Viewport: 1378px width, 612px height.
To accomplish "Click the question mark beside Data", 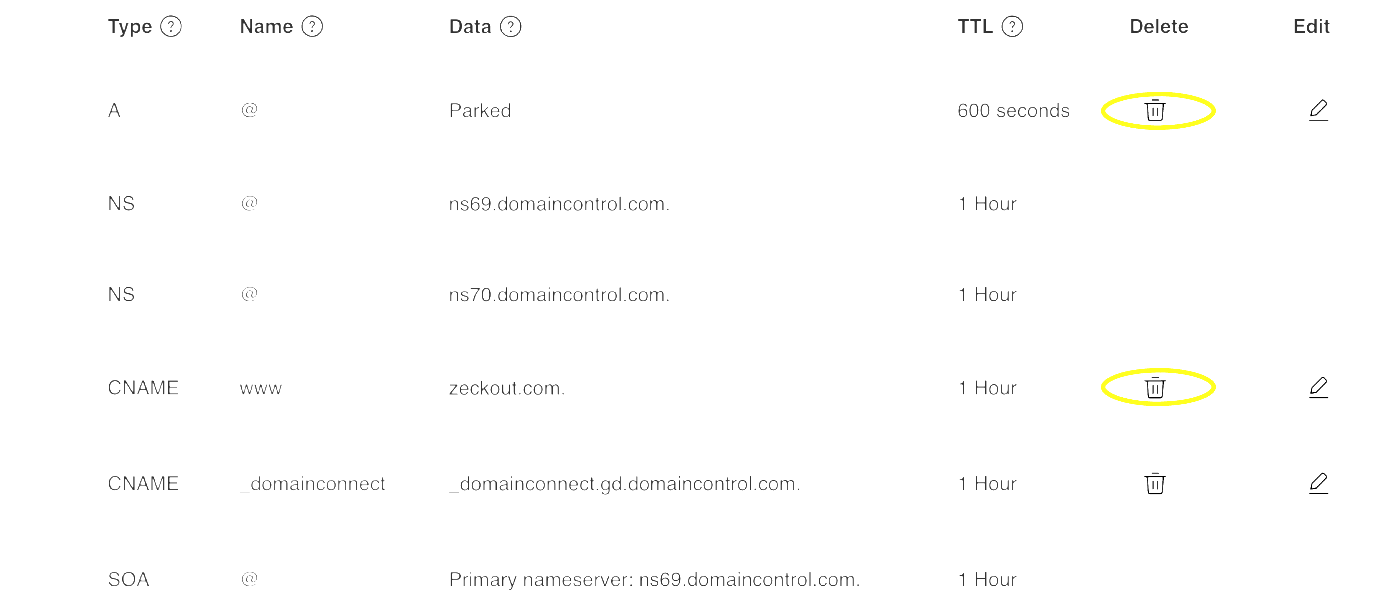I will click(x=511, y=27).
